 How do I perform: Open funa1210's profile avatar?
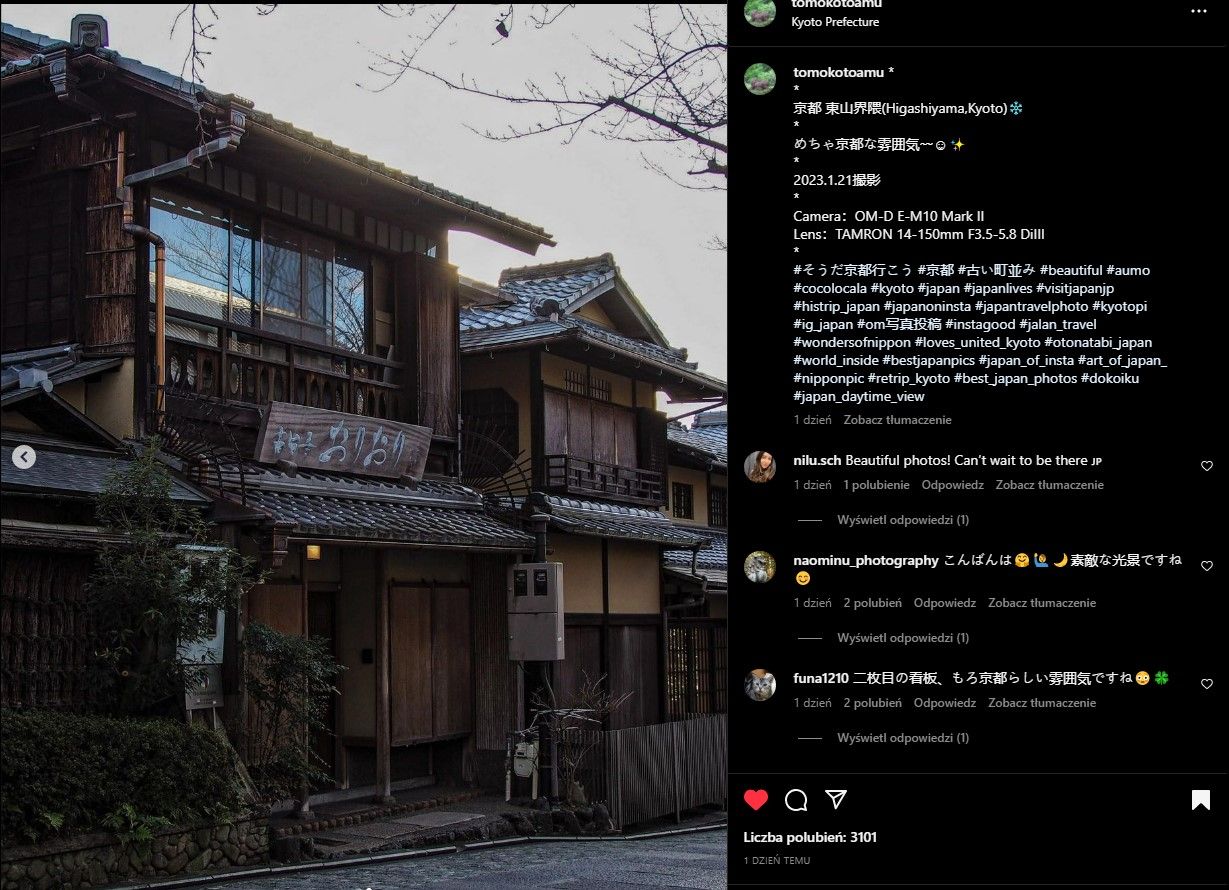coord(760,685)
